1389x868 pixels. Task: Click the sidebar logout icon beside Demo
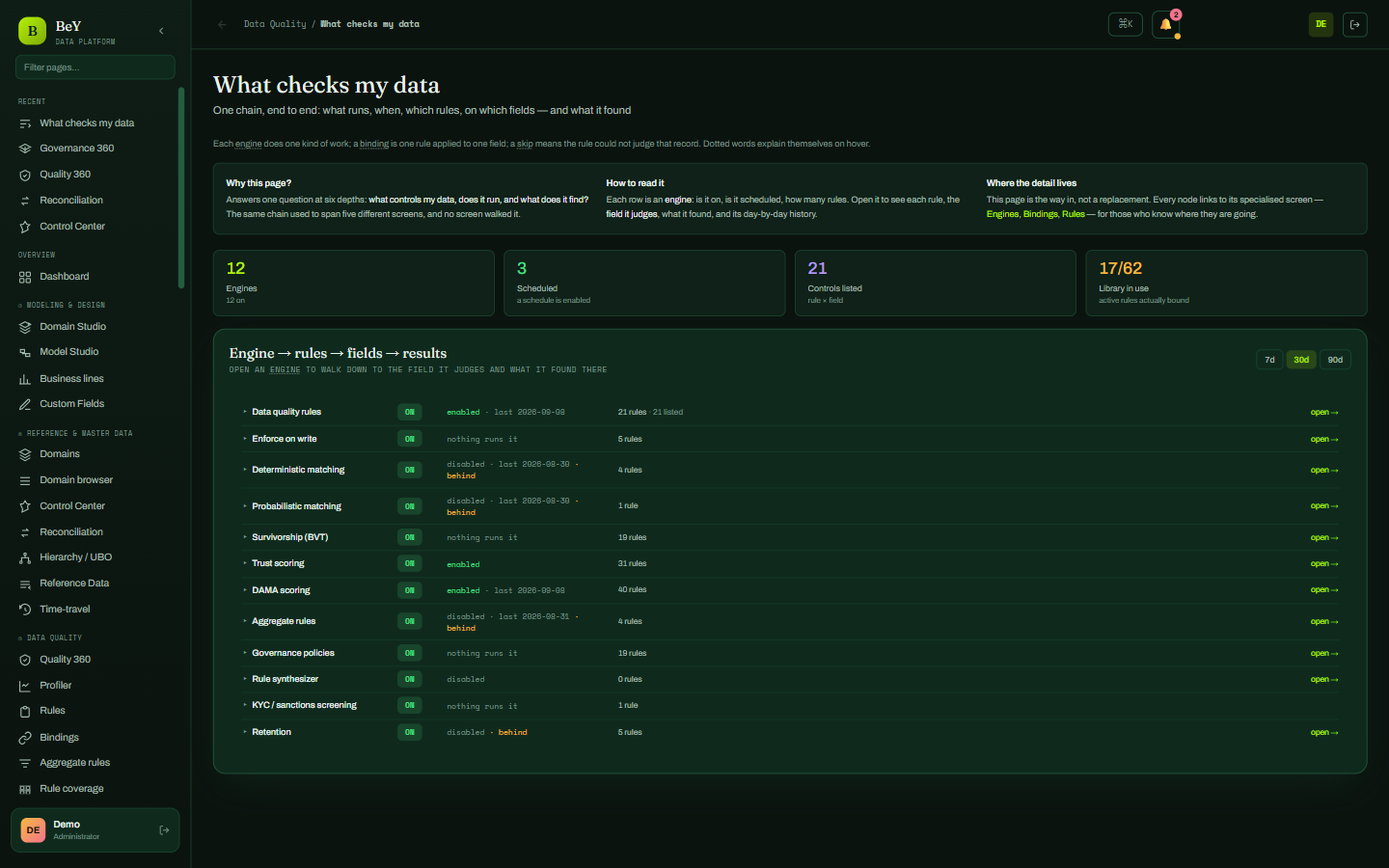(x=164, y=830)
